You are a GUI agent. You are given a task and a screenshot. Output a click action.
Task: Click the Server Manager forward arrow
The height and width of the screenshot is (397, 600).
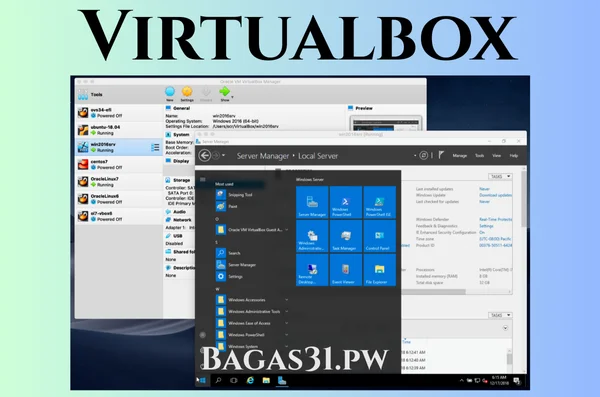click(216, 155)
